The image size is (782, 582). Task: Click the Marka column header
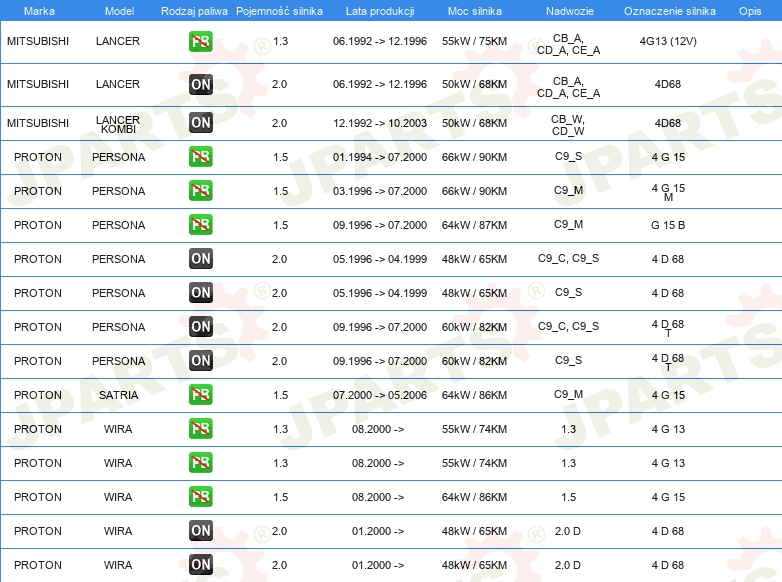38,10
